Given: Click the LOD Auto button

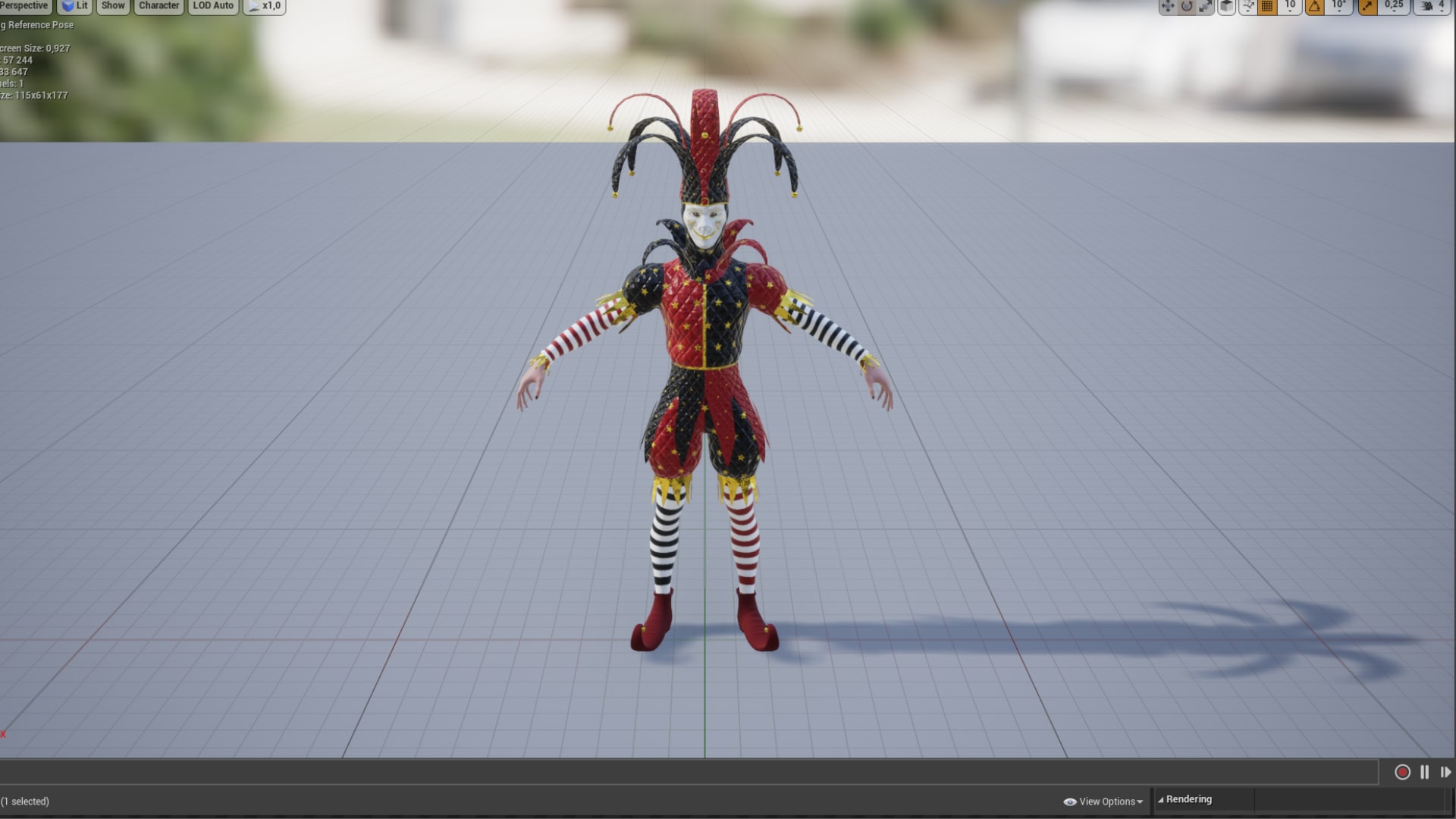Looking at the screenshot, I should point(212,6).
